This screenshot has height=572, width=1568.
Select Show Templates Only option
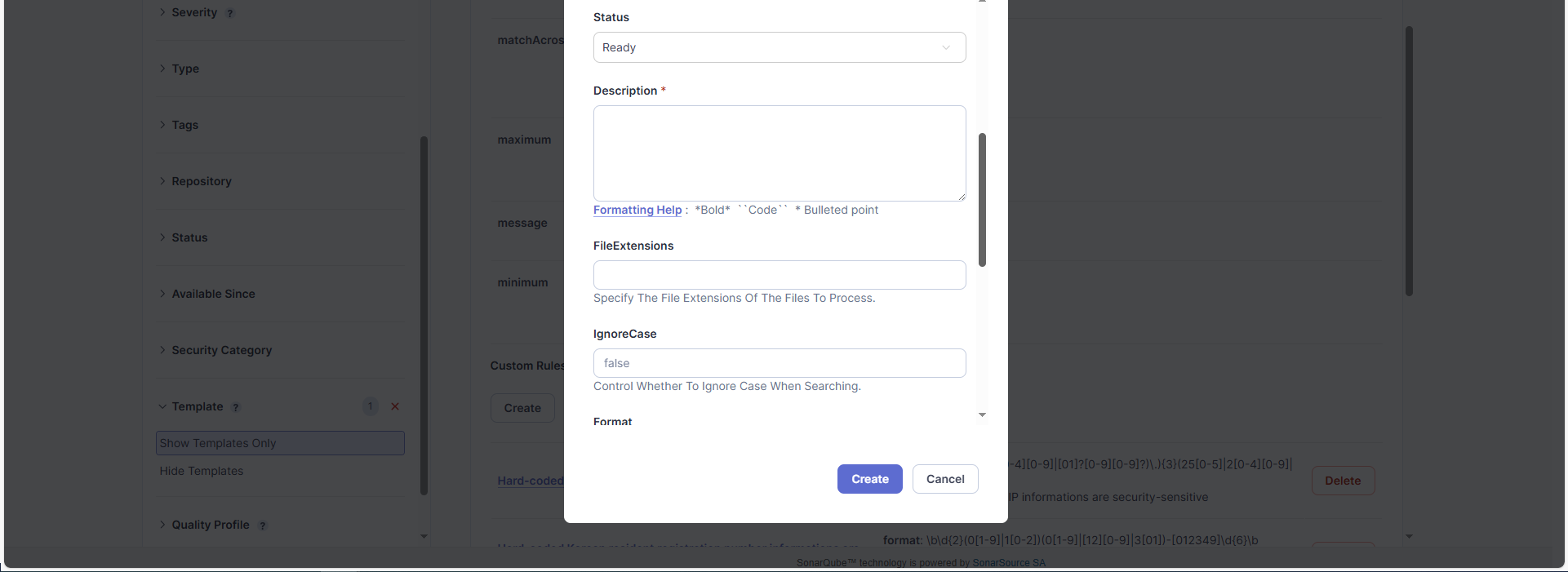(x=280, y=443)
